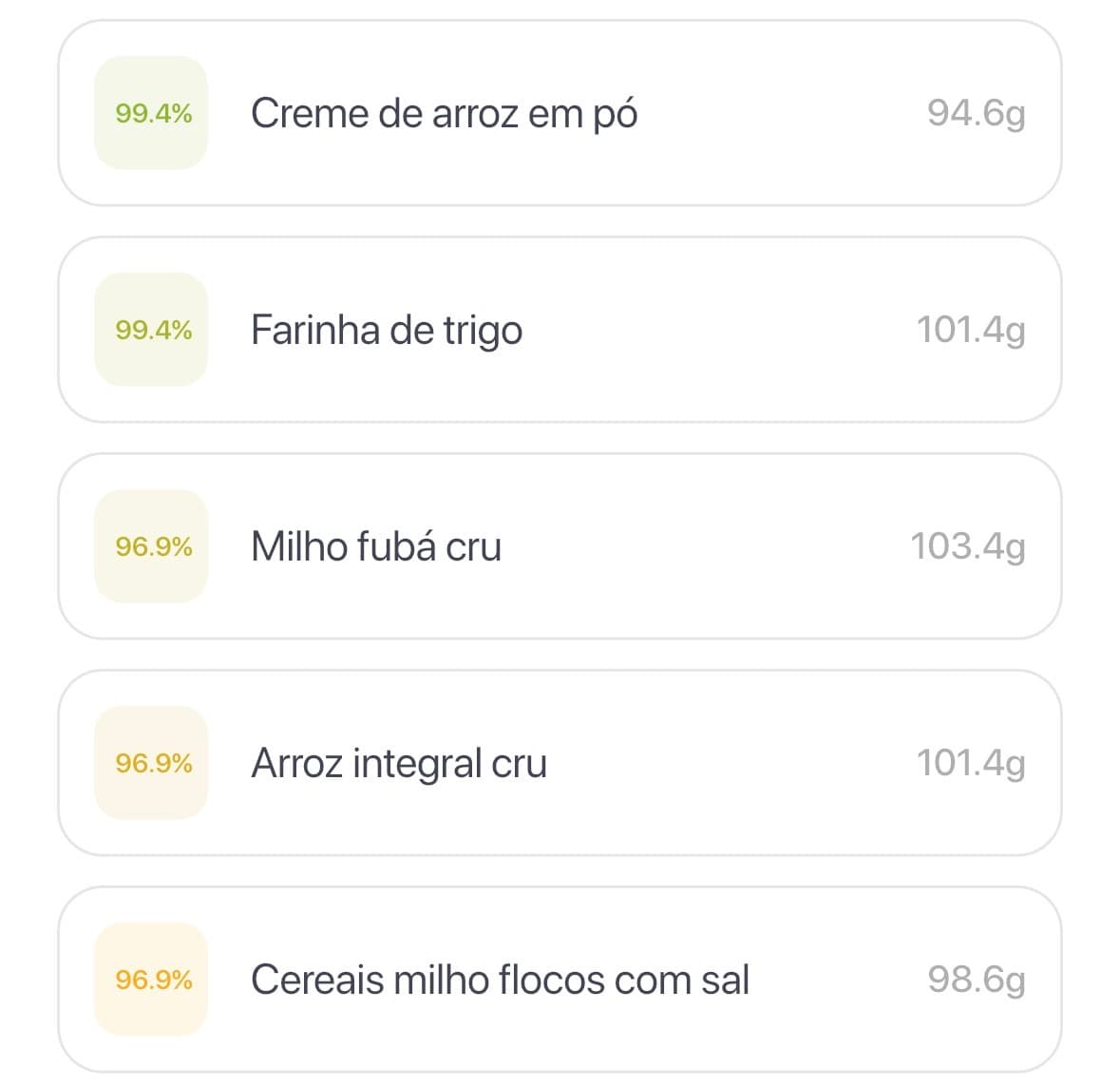The width and height of the screenshot is (1120, 1086).
Task: Click the 101.4g amount for Arroz integral
Action: coord(972,763)
